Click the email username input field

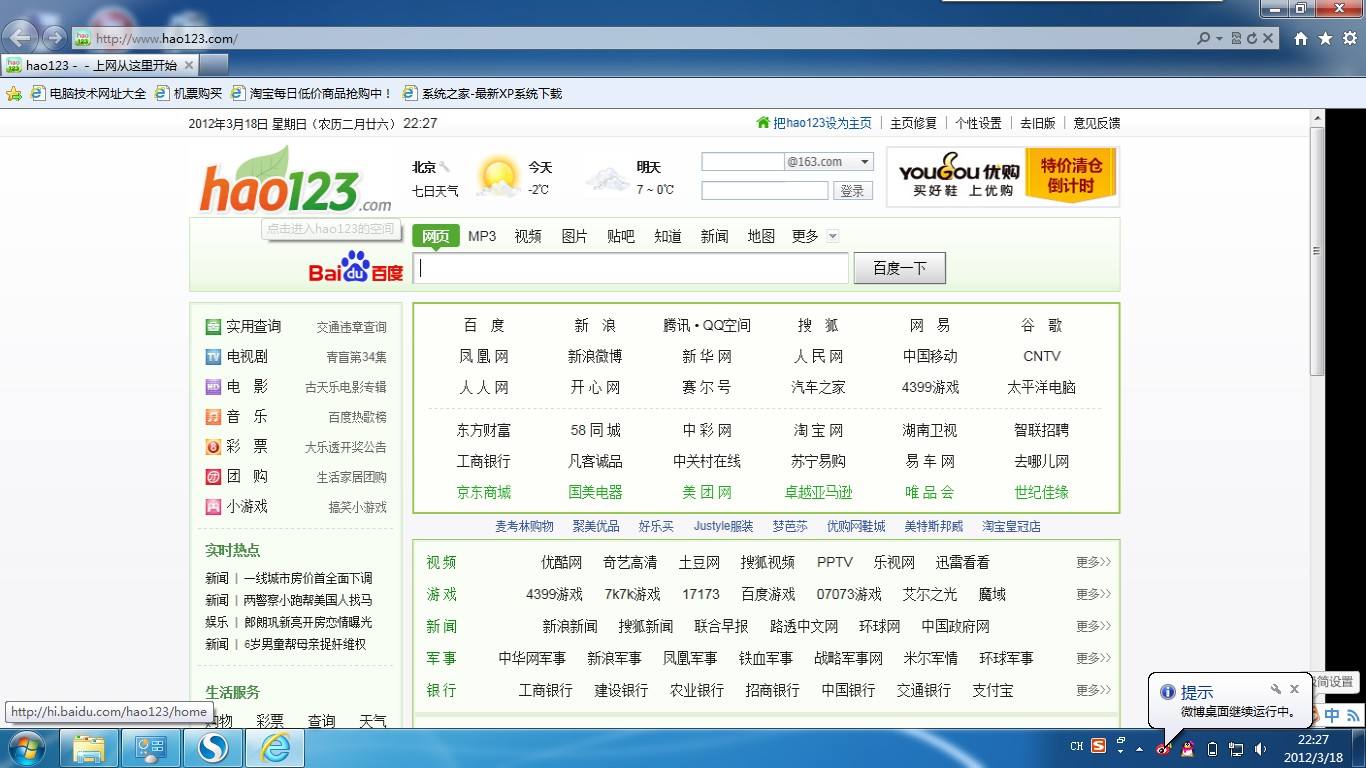point(743,161)
